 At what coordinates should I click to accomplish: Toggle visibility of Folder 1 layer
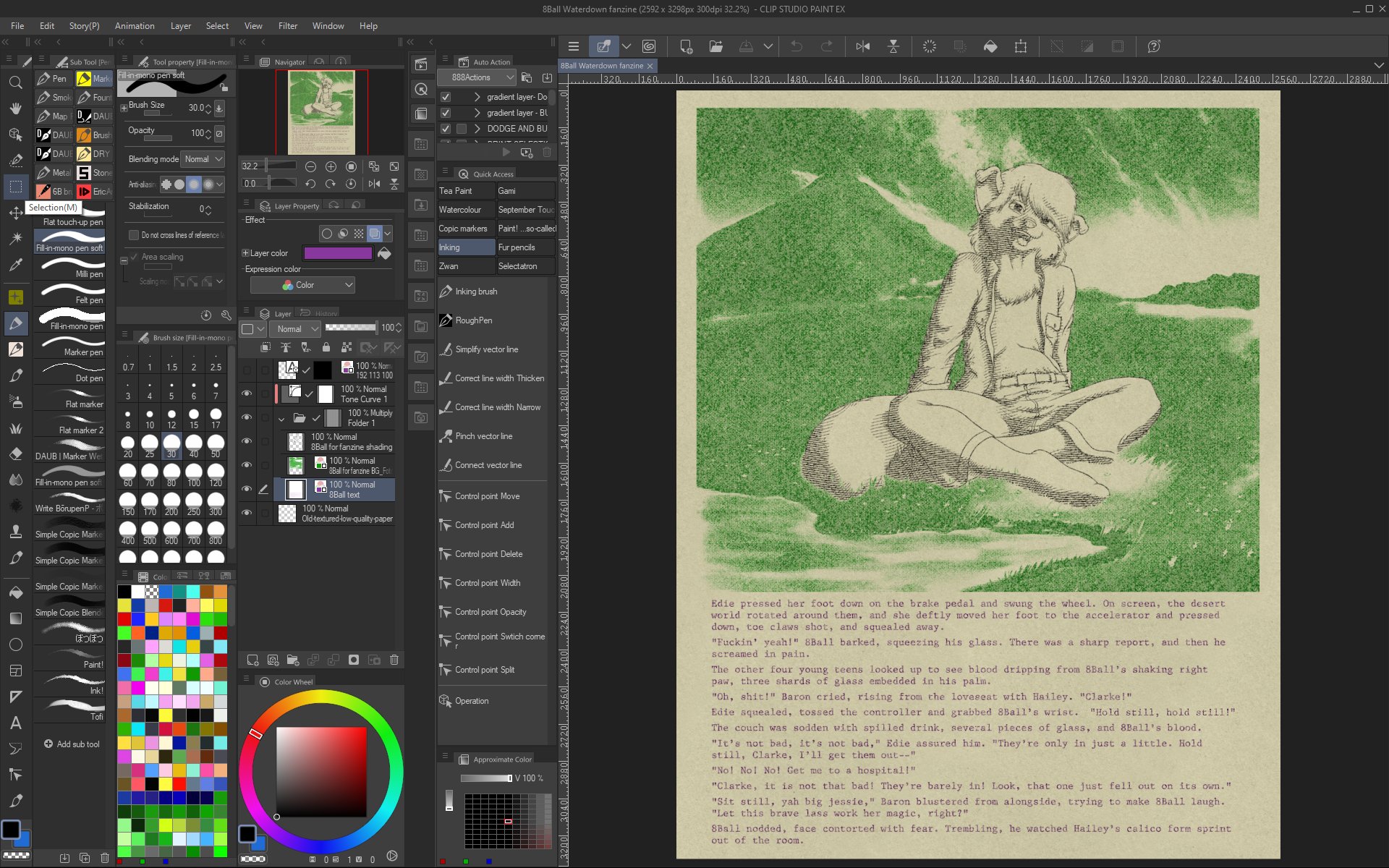247,418
